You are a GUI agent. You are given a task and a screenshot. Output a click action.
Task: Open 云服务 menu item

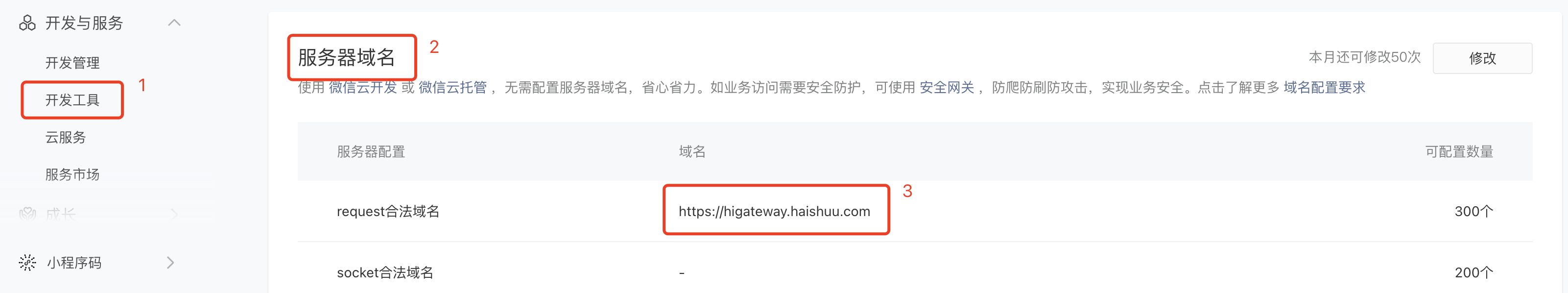pos(66,138)
